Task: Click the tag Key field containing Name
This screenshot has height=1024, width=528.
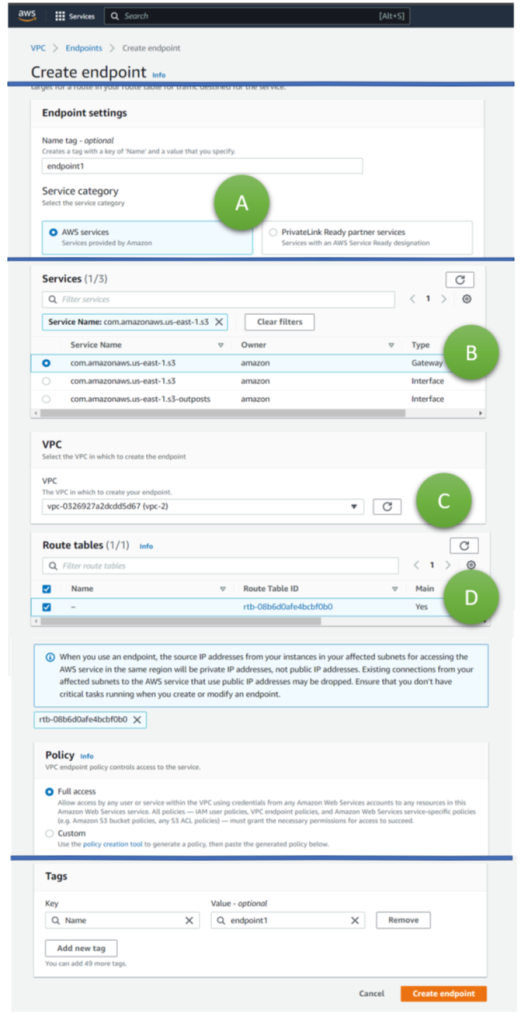Action: 122,920
